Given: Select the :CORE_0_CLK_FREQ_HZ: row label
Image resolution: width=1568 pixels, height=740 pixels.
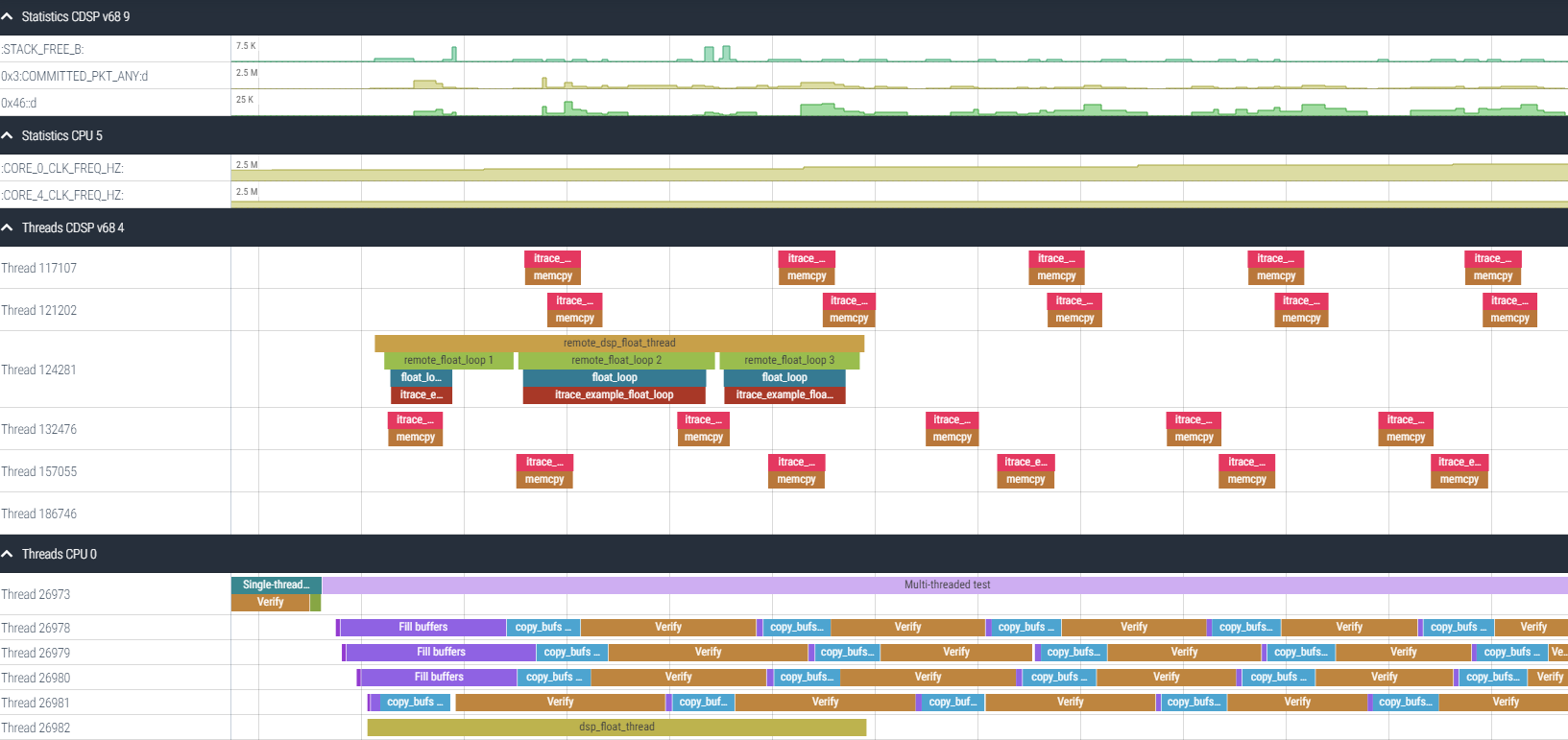Looking at the screenshot, I should click(x=62, y=168).
